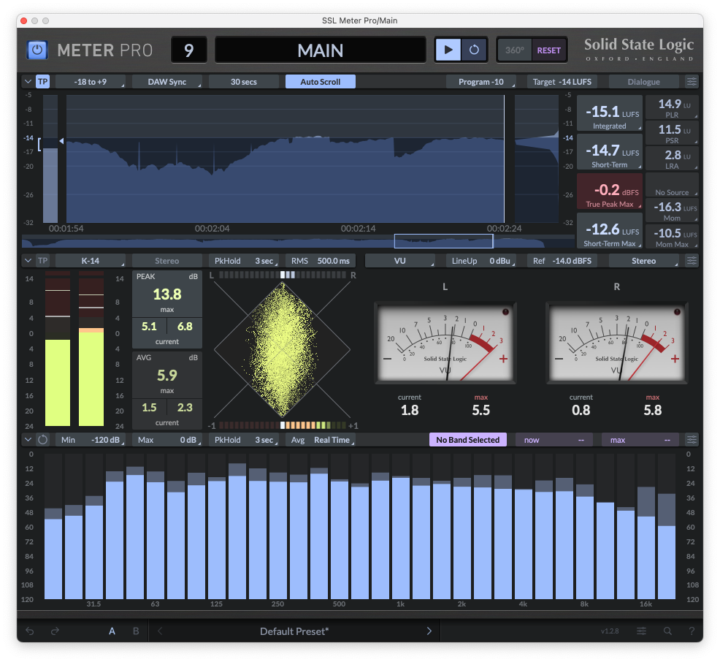Click the MAIN instance name field
The image size is (720, 662).
[x=320, y=50]
